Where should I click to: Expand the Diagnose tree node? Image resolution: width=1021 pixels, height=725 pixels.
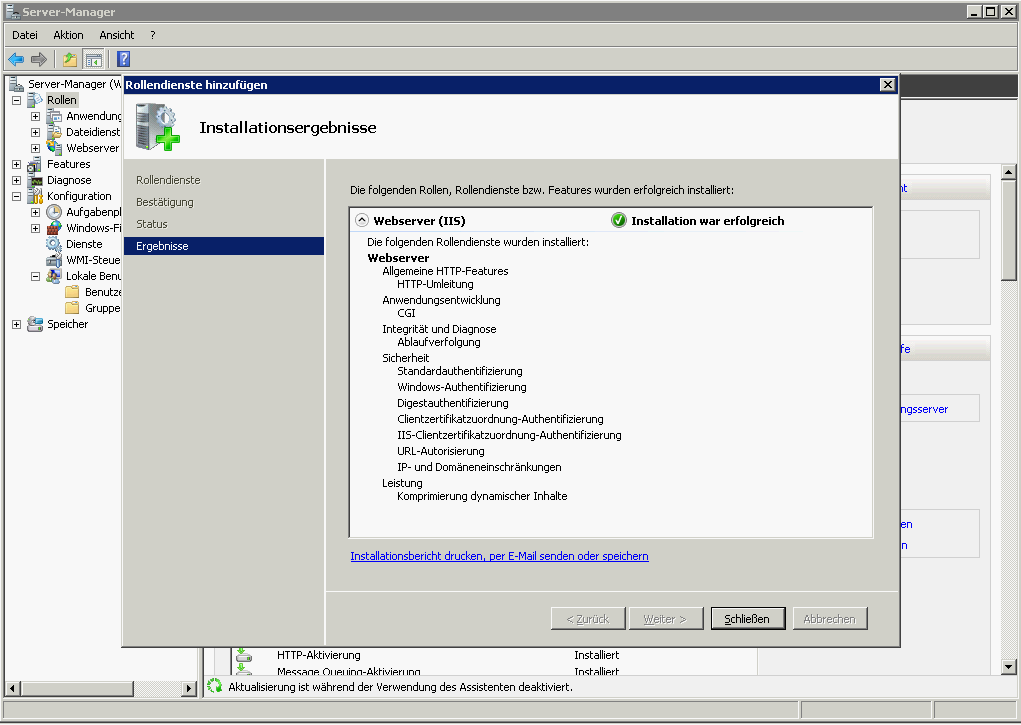tap(16, 180)
